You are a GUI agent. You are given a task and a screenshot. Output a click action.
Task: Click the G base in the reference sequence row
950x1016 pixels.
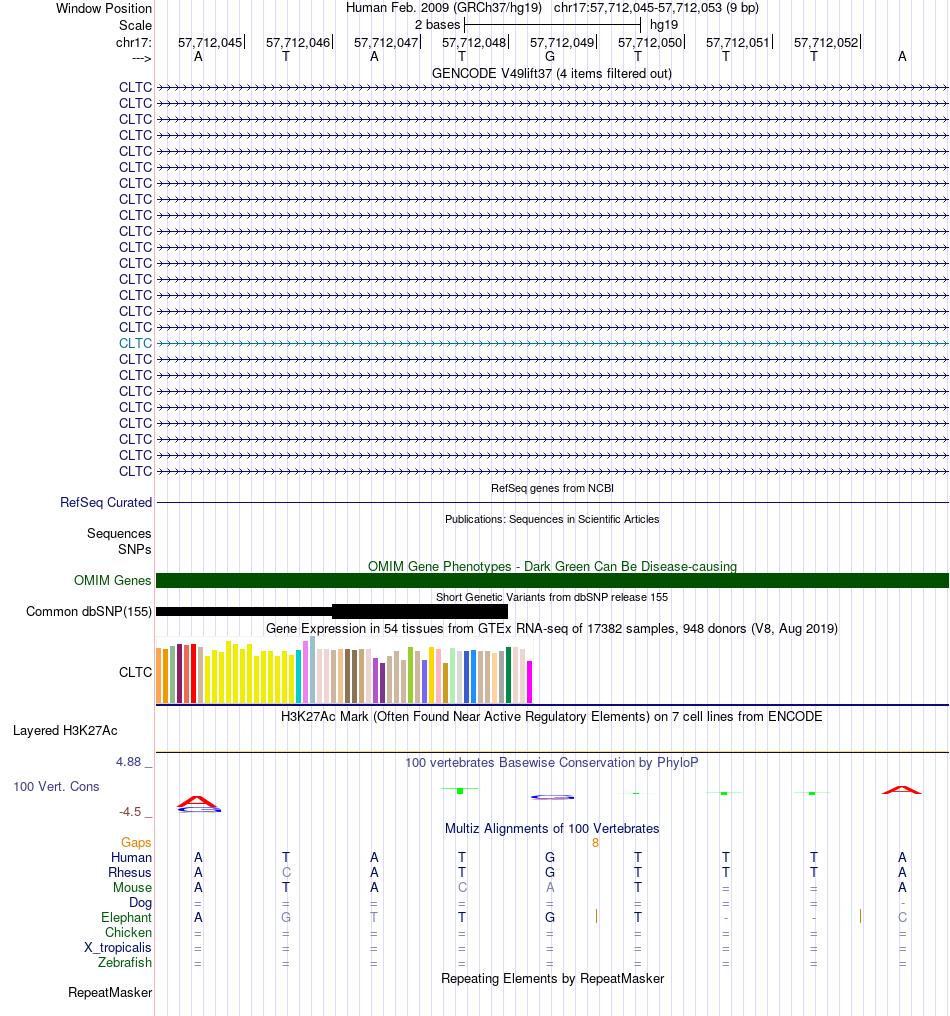tap(550, 56)
